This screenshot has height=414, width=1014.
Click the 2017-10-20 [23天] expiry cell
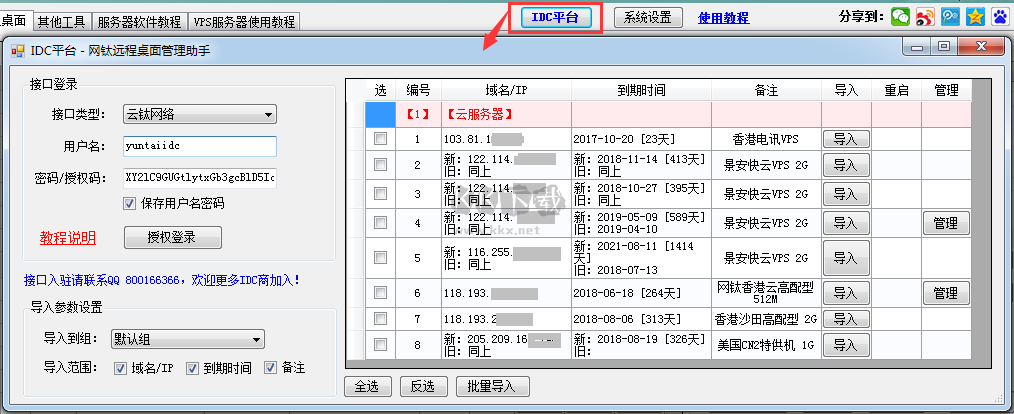[x=642, y=138]
